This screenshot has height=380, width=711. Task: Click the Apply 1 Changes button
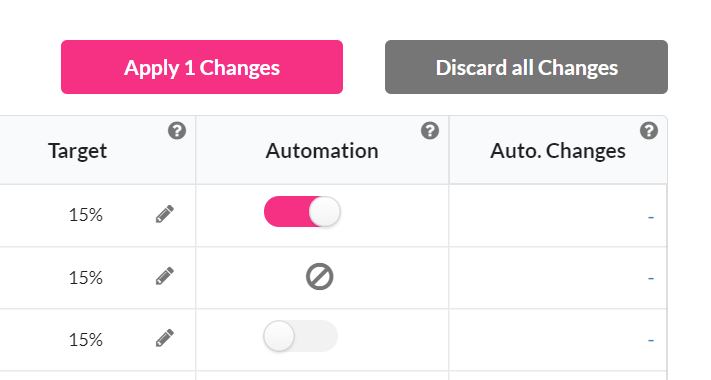pos(202,67)
